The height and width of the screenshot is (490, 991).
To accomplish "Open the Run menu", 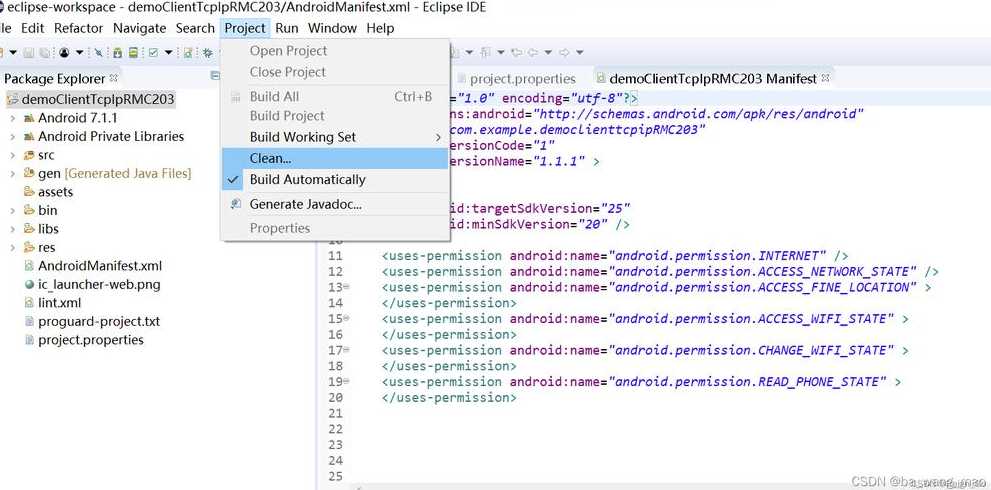I will [x=287, y=28].
